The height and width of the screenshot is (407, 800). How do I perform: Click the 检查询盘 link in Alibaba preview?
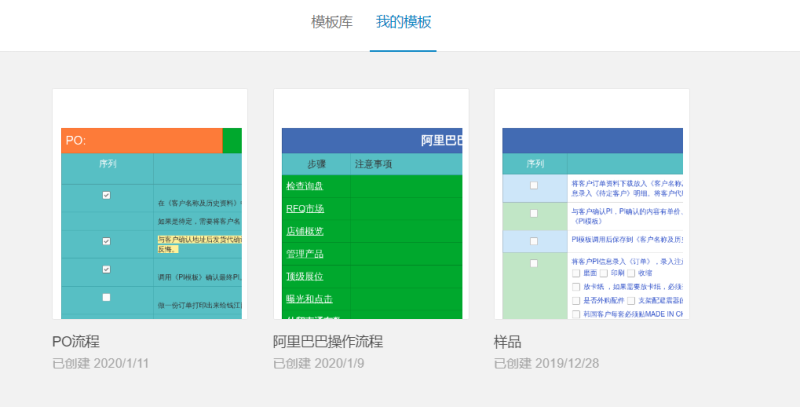coord(305,186)
